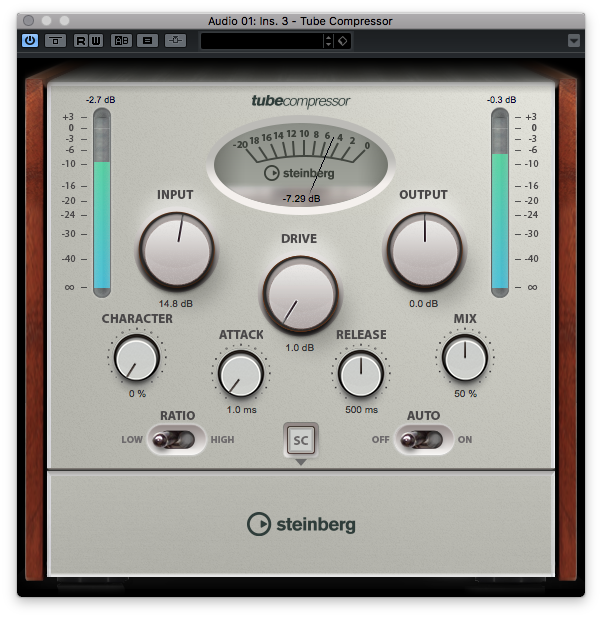Open the preset name field
This screenshot has height=618, width=602.
coord(262,41)
